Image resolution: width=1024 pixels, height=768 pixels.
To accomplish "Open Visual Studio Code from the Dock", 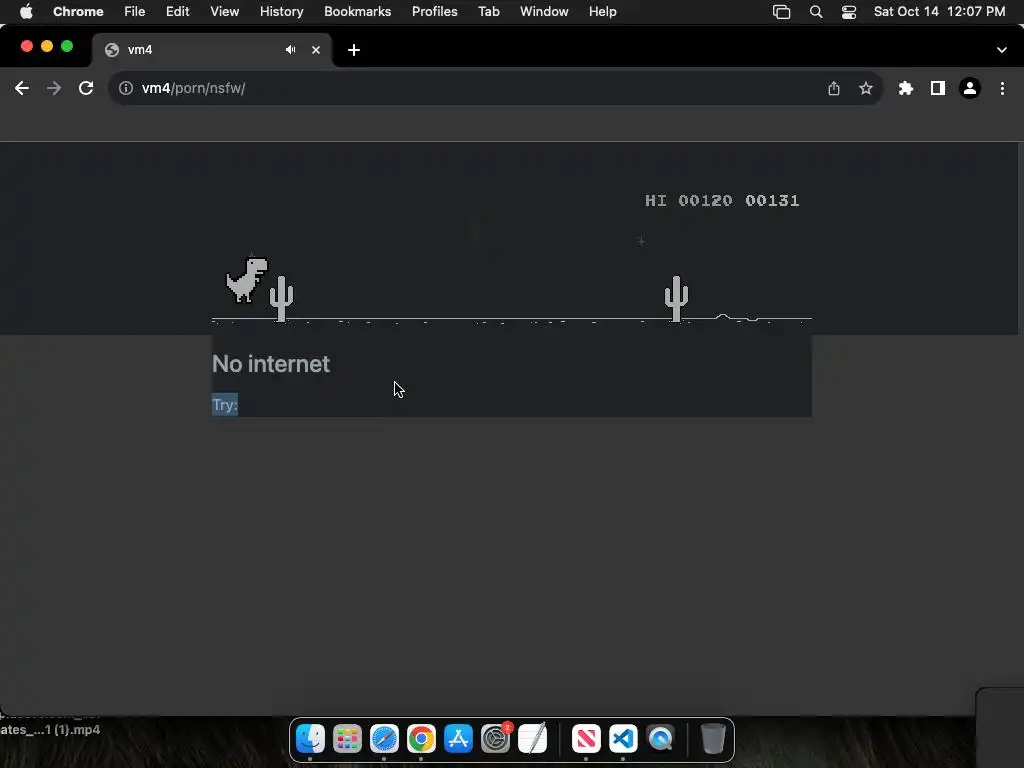I will [x=623, y=739].
